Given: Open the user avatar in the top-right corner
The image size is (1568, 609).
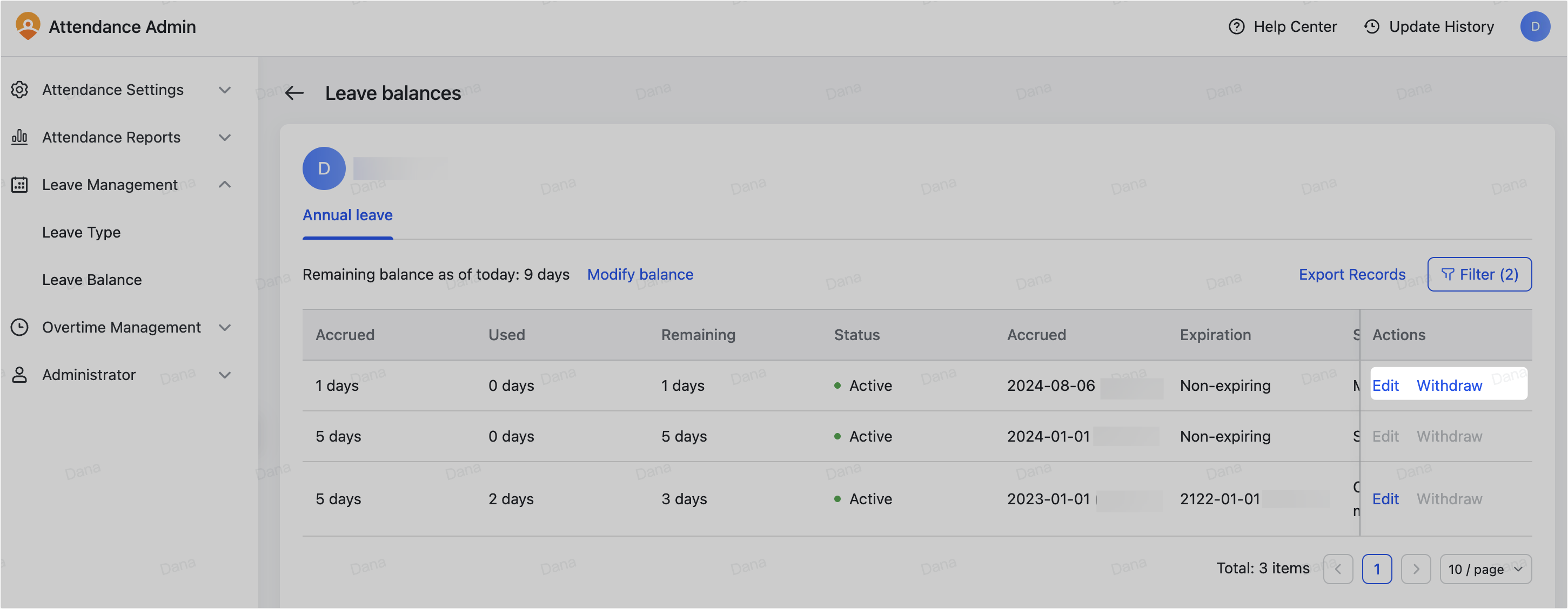Looking at the screenshot, I should pos(1535,27).
